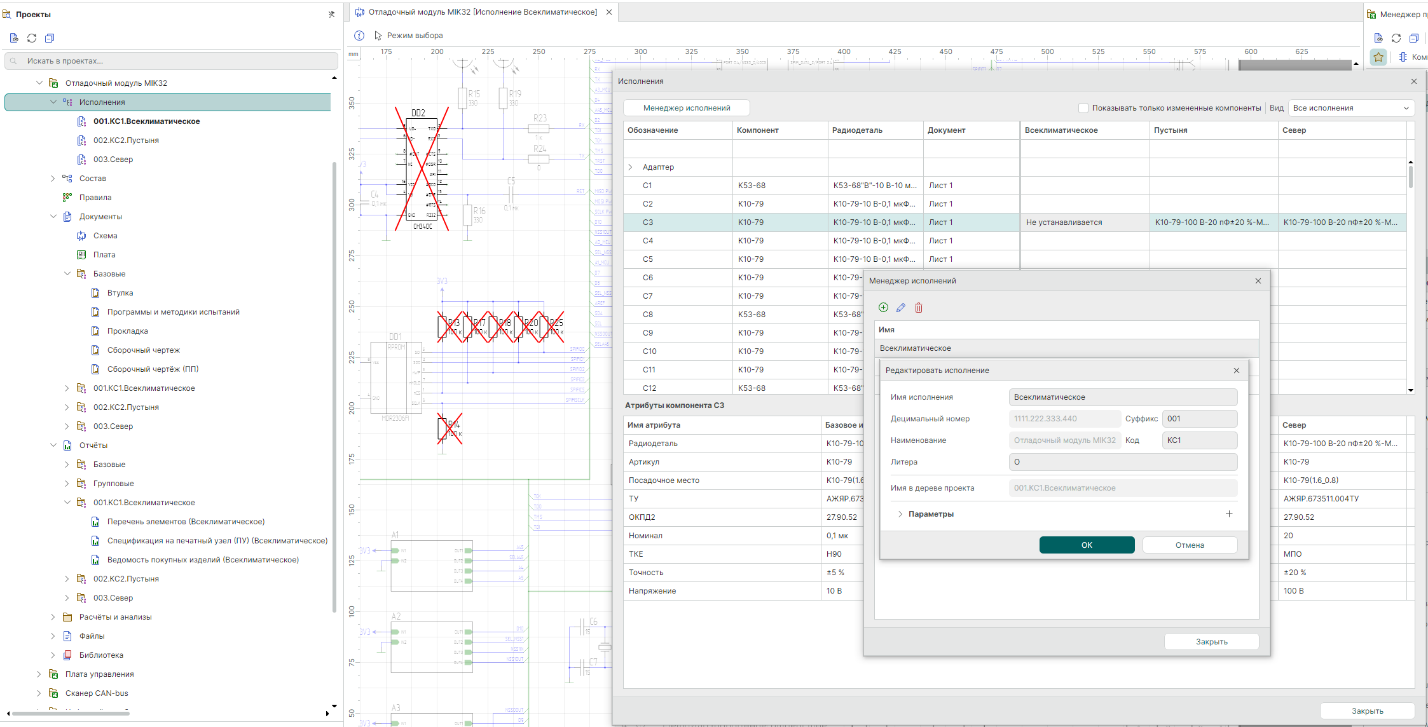
Task: Open the Вид dropdown showing Все исполнения
Action: [x=1350, y=108]
